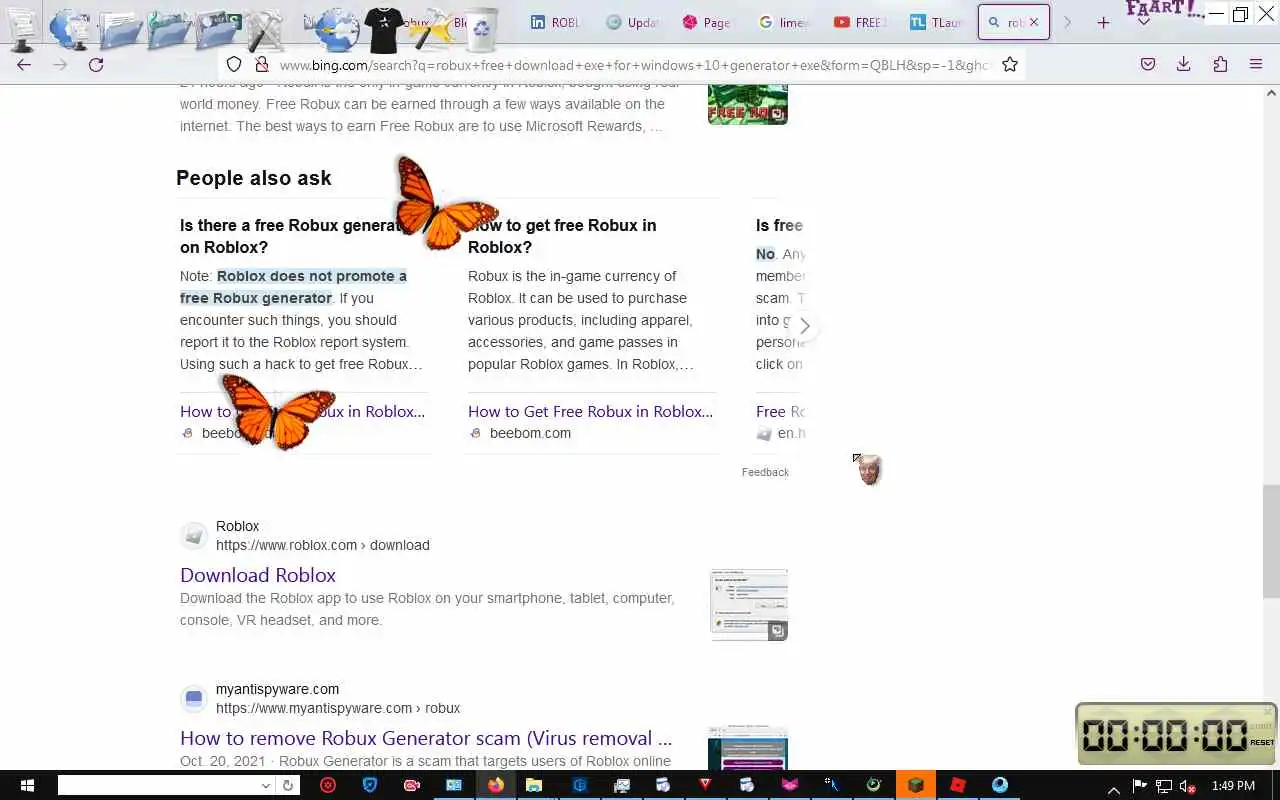Image resolution: width=1280 pixels, height=800 pixels.
Task: Click the hammer and wrench dock icon
Action: click(x=265, y=30)
